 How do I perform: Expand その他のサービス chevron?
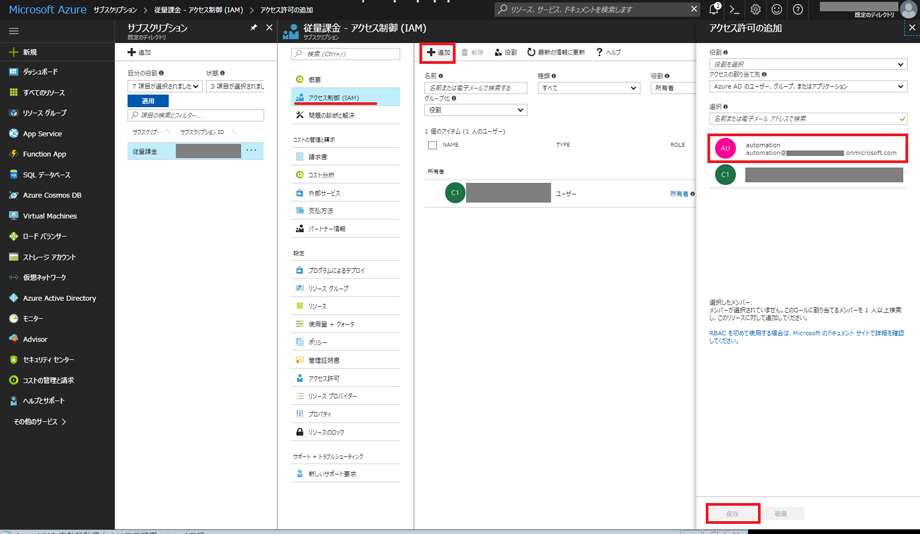[x=64, y=421]
